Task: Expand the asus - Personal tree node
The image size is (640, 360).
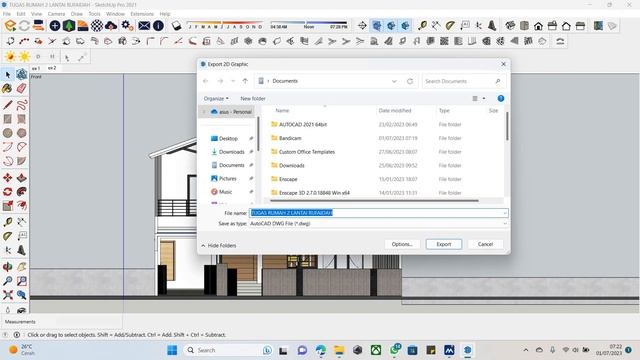Action: (x=204, y=112)
